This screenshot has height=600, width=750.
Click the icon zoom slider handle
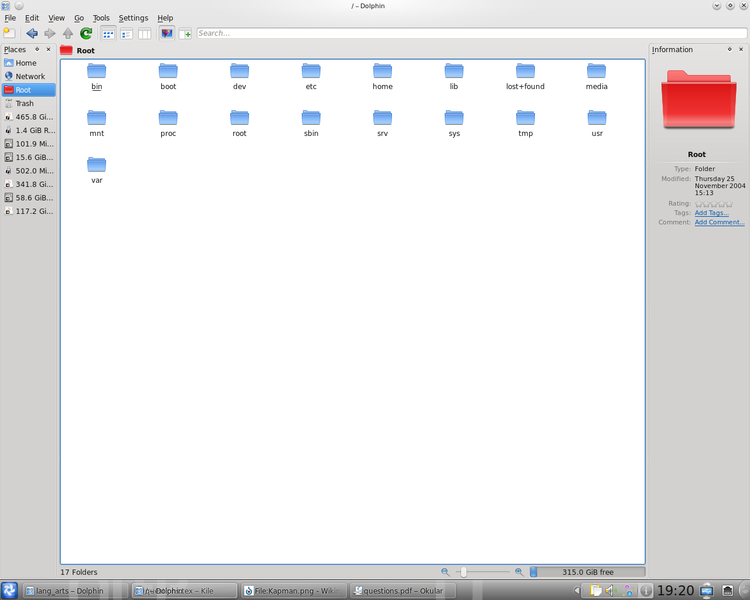(x=462, y=572)
